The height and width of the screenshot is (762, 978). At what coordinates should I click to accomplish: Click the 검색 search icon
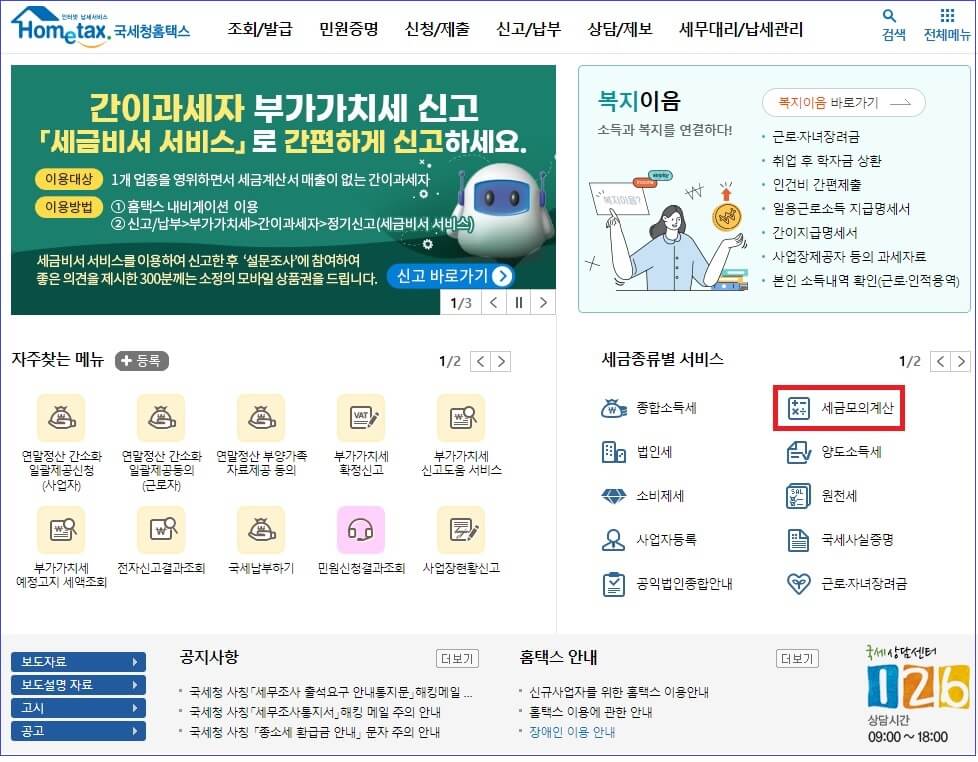889,25
